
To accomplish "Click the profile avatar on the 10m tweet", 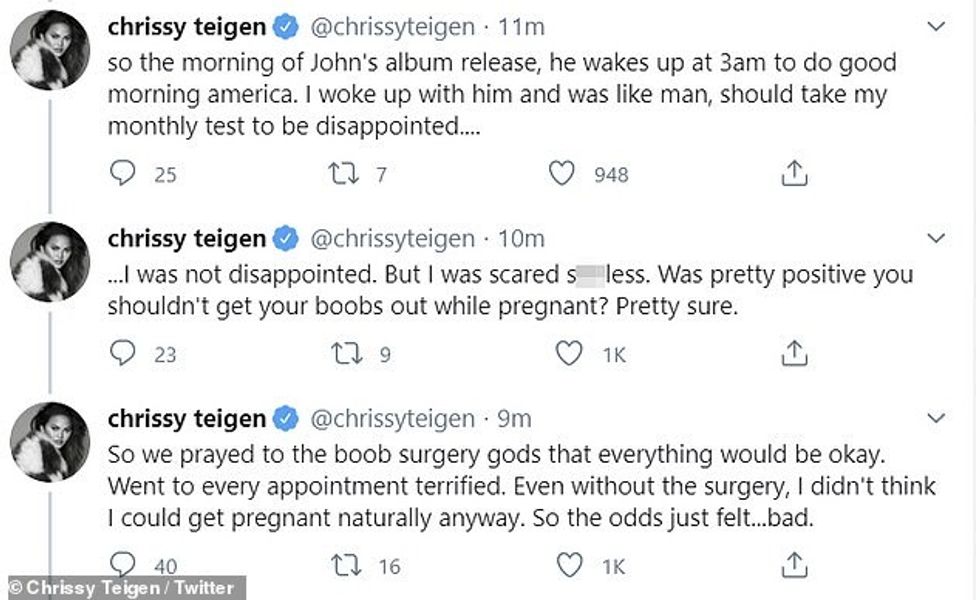I will click(x=50, y=262).
